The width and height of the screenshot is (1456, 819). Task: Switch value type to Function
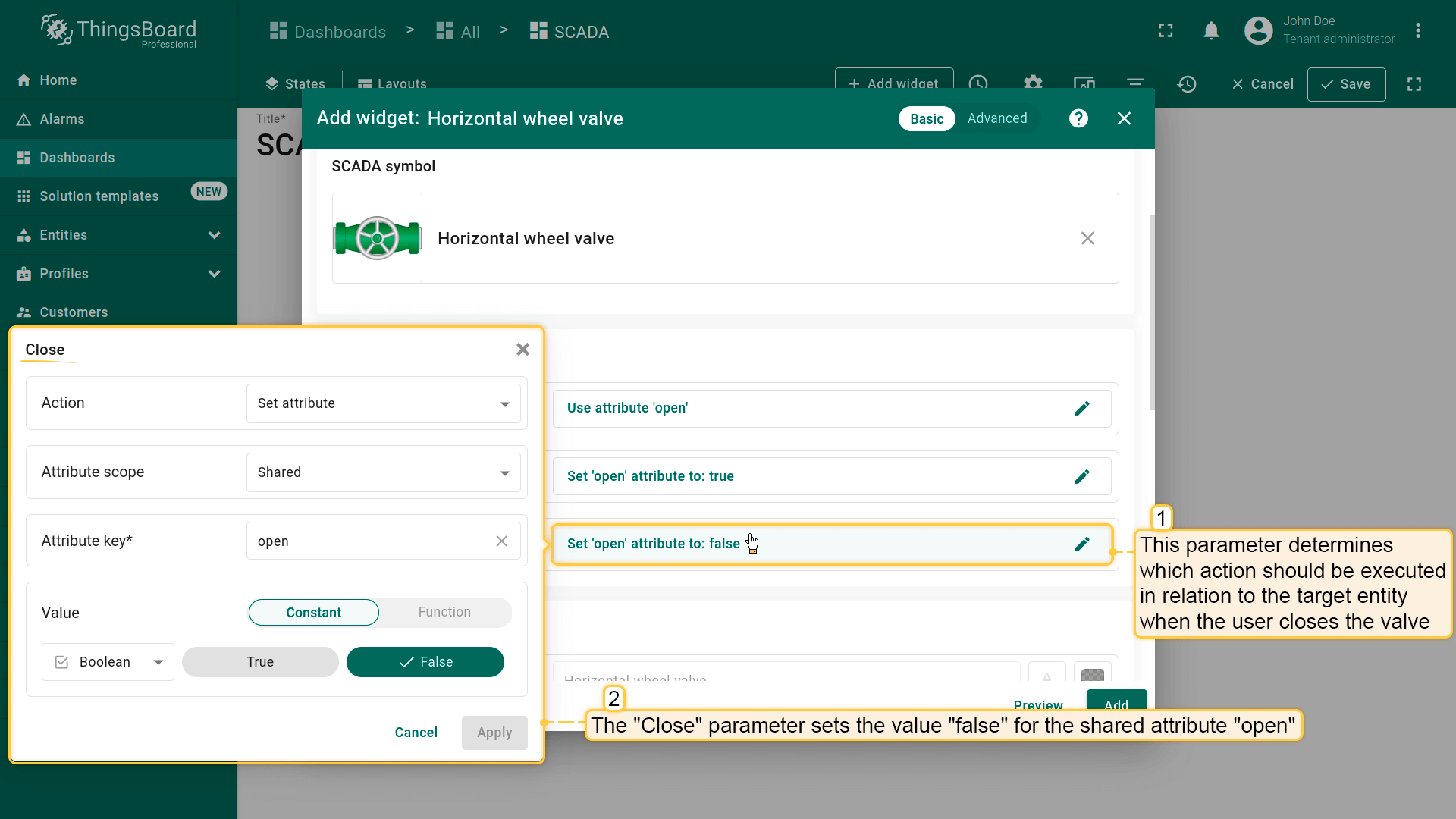pos(444,613)
